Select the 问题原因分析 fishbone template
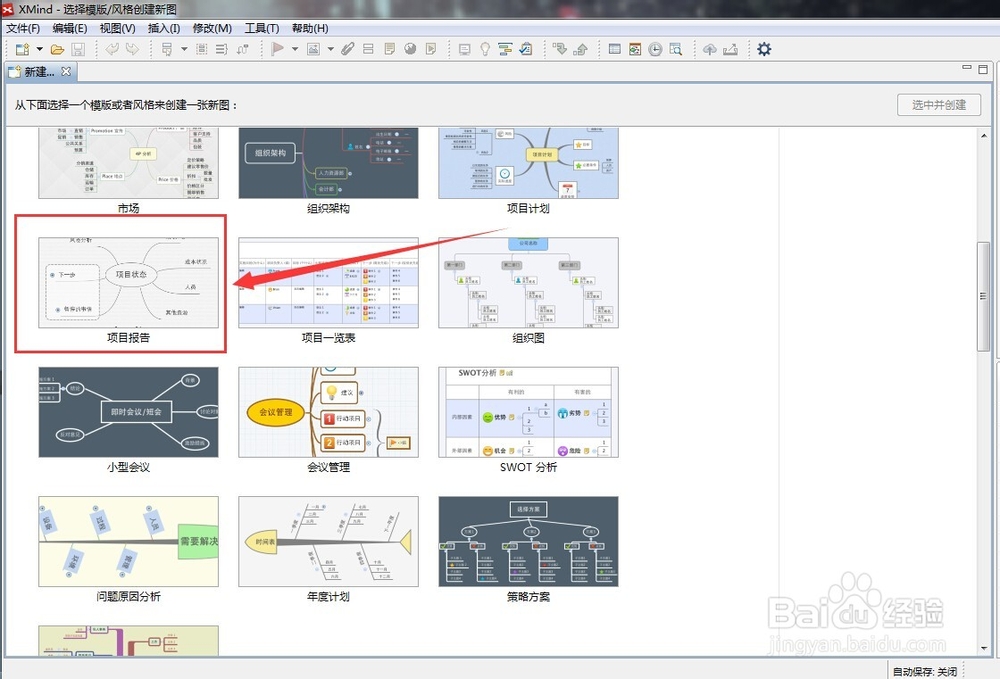 (128, 541)
